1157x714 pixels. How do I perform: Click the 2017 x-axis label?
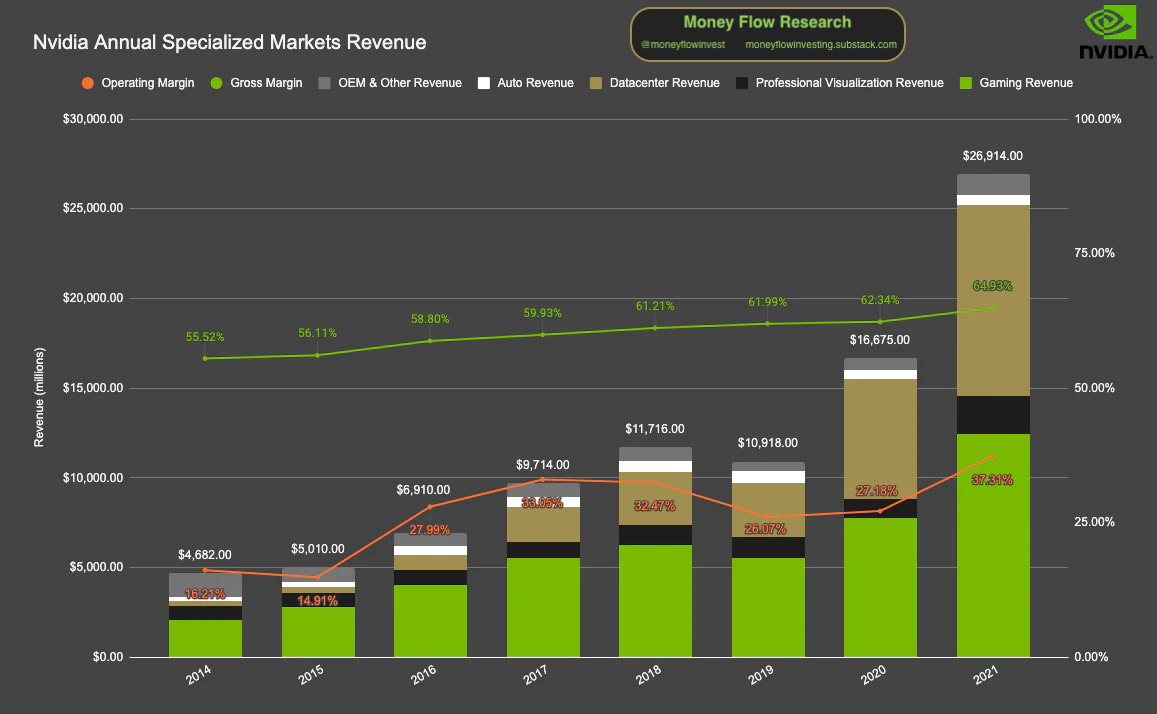click(536, 675)
